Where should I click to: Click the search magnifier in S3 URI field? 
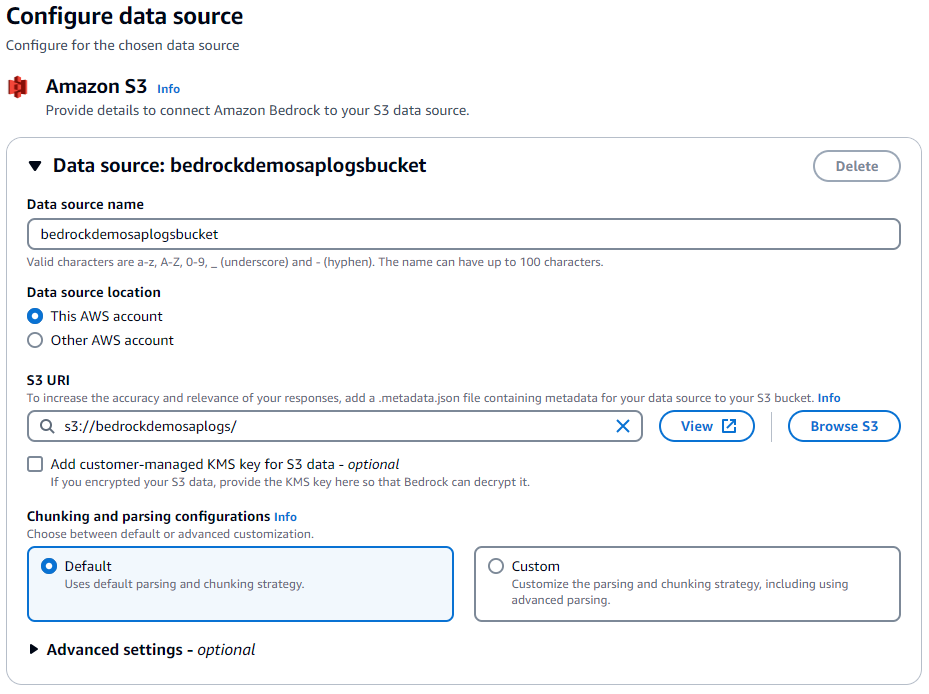[x=47, y=426]
